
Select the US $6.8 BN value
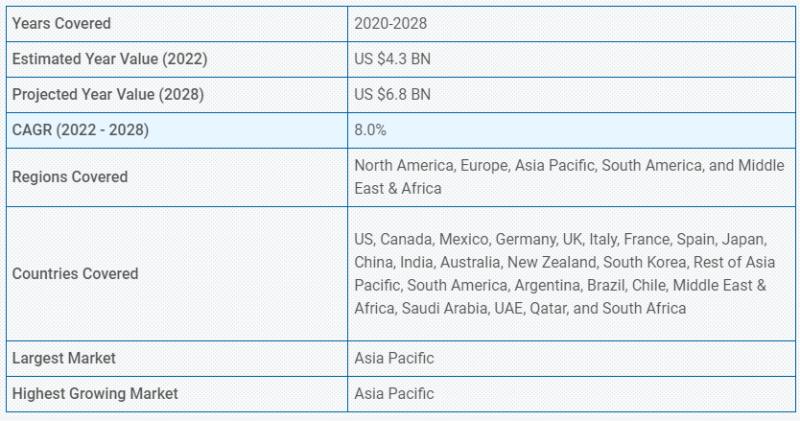392,95
